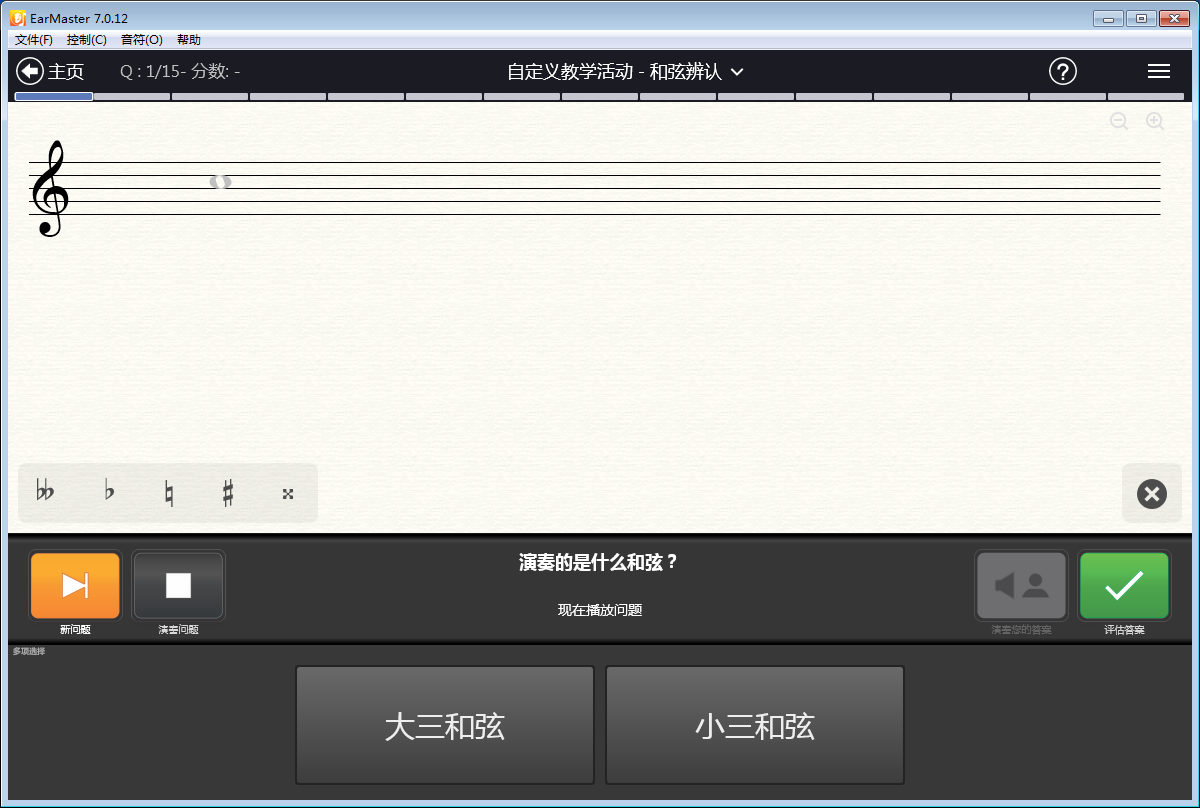Click the 现在播放问题 status text
This screenshot has height=808, width=1200.
(x=600, y=610)
